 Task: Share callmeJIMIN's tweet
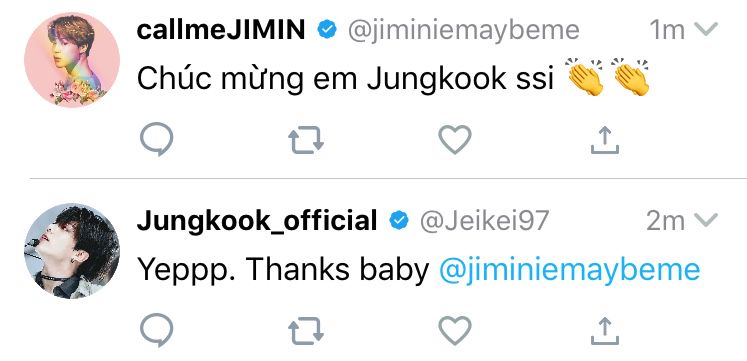605,140
